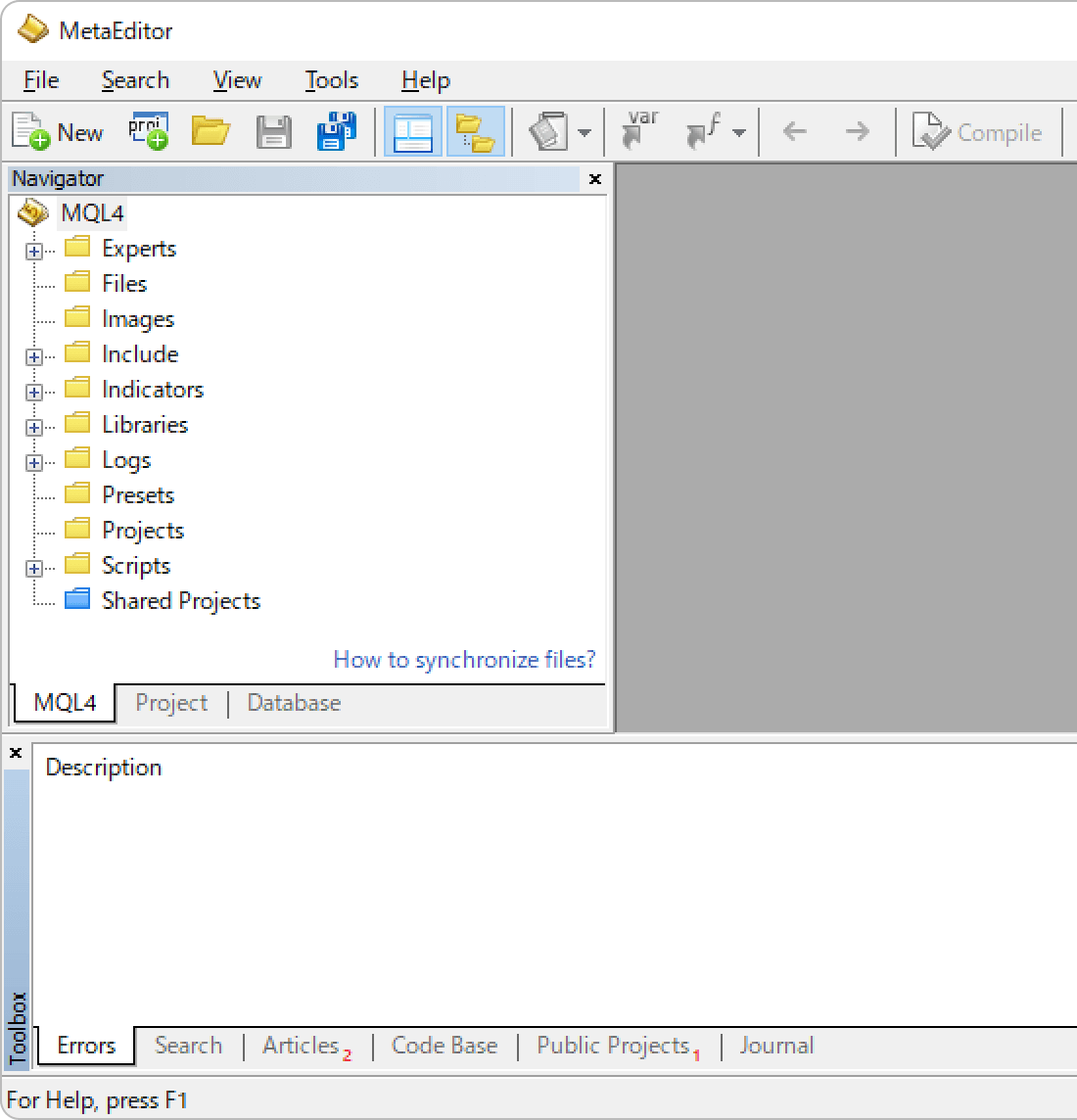Select the Shared Projects folder
The height and width of the screenshot is (1120, 1077).
pos(181,601)
